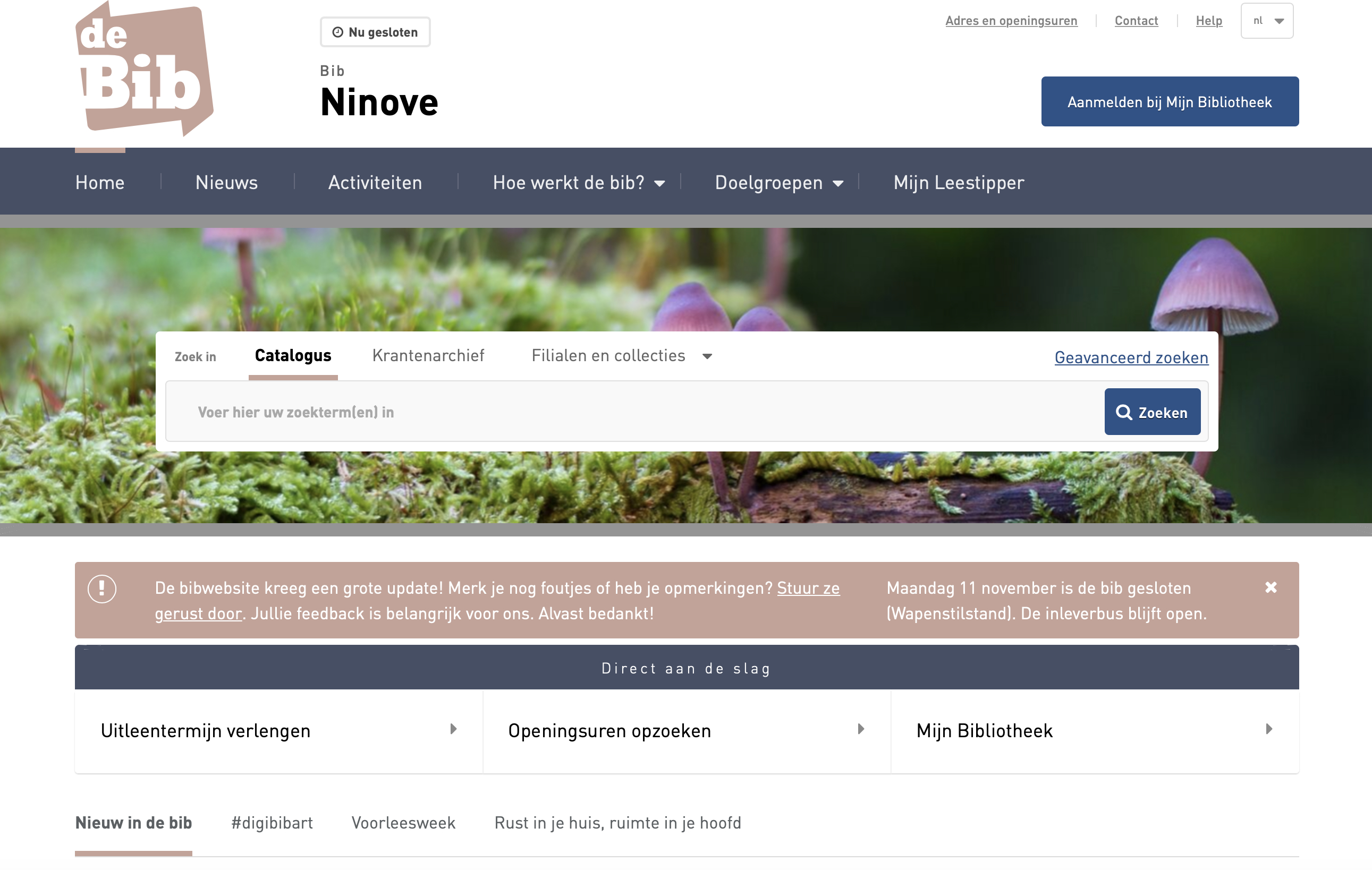The height and width of the screenshot is (870, 1372).
Task: Open Filialen en collecties dropdown
Action: [621, 356]
